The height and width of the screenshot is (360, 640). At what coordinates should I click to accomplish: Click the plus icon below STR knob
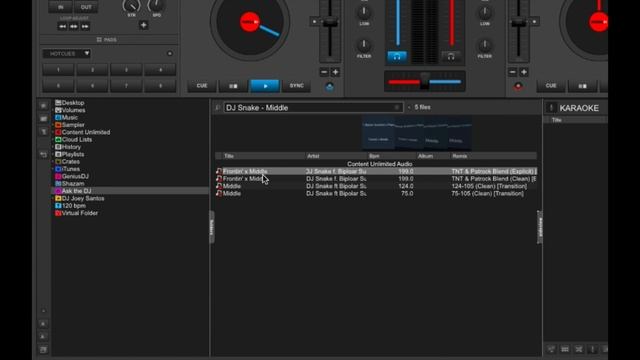pyautogui.click(x=143, y=25)
